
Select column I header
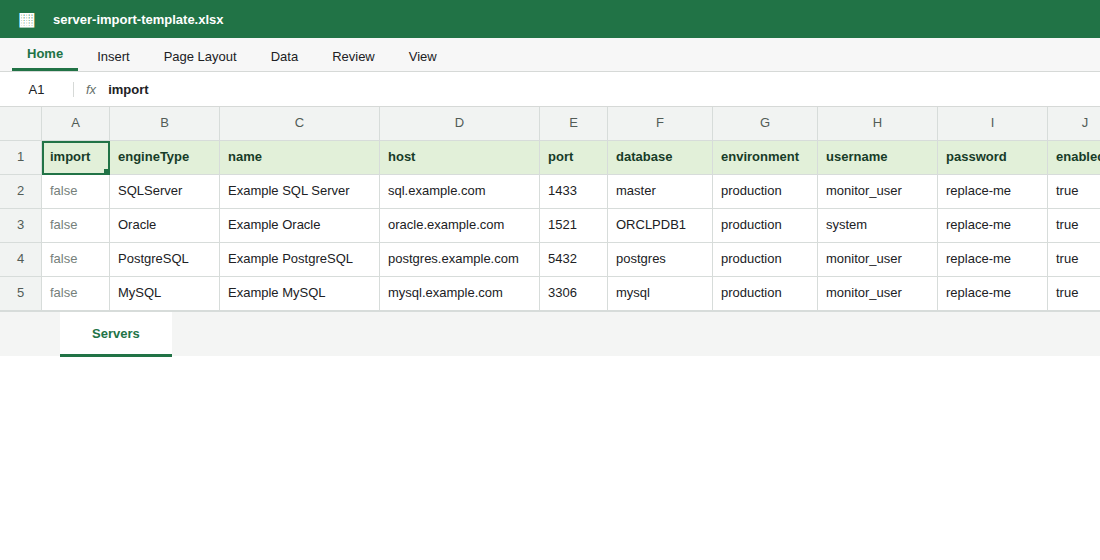992,124
